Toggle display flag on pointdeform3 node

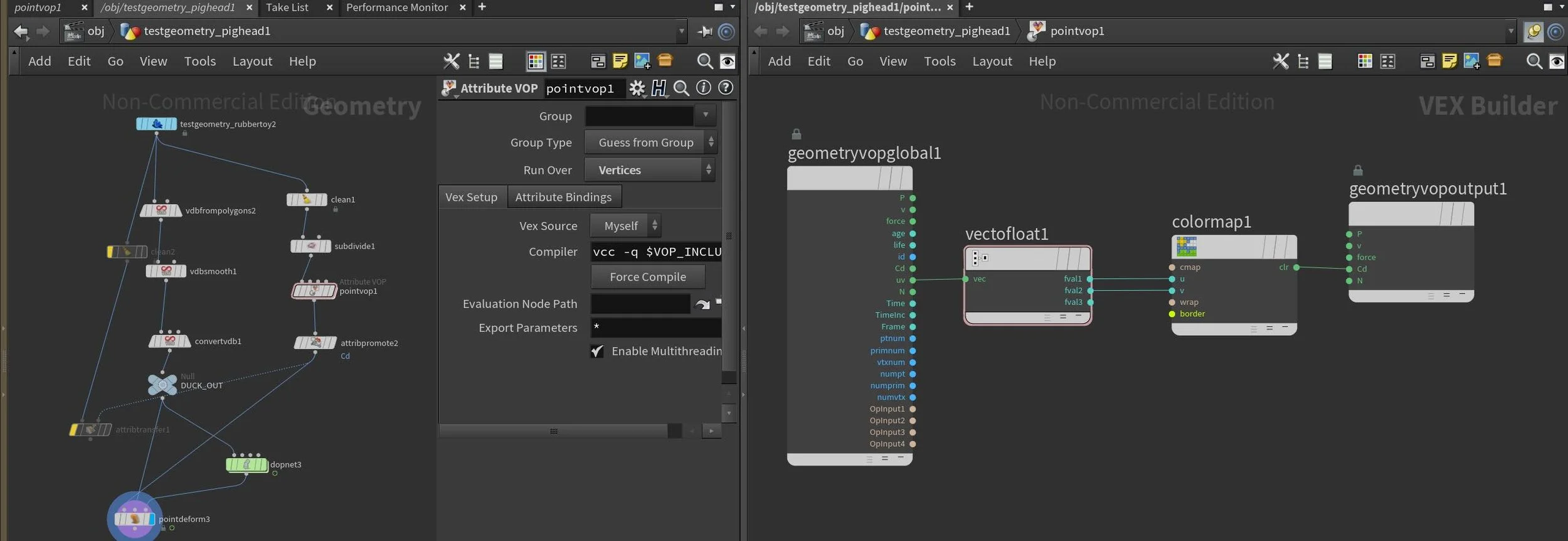click(151, 519)
